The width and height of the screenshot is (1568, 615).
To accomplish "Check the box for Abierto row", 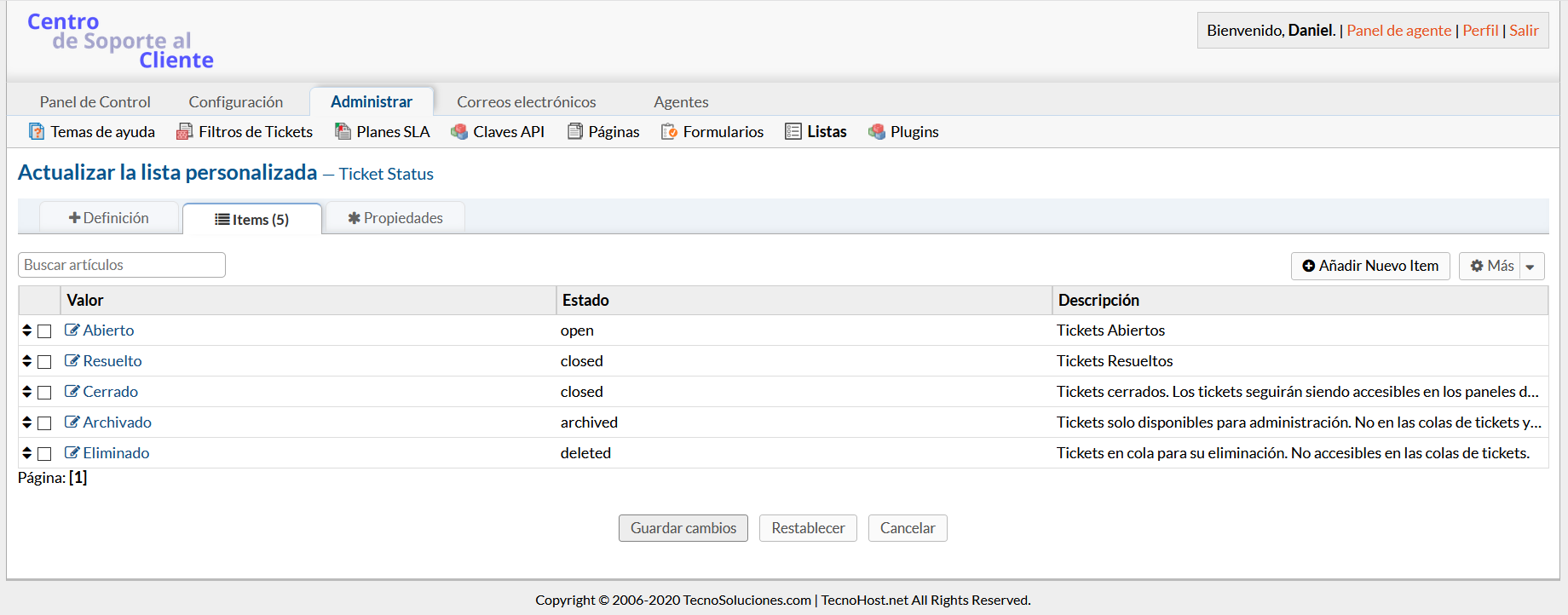I will (x=45, y=331).
